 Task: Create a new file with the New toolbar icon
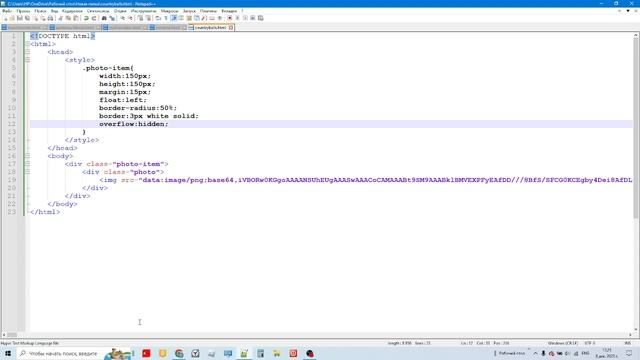5,18
